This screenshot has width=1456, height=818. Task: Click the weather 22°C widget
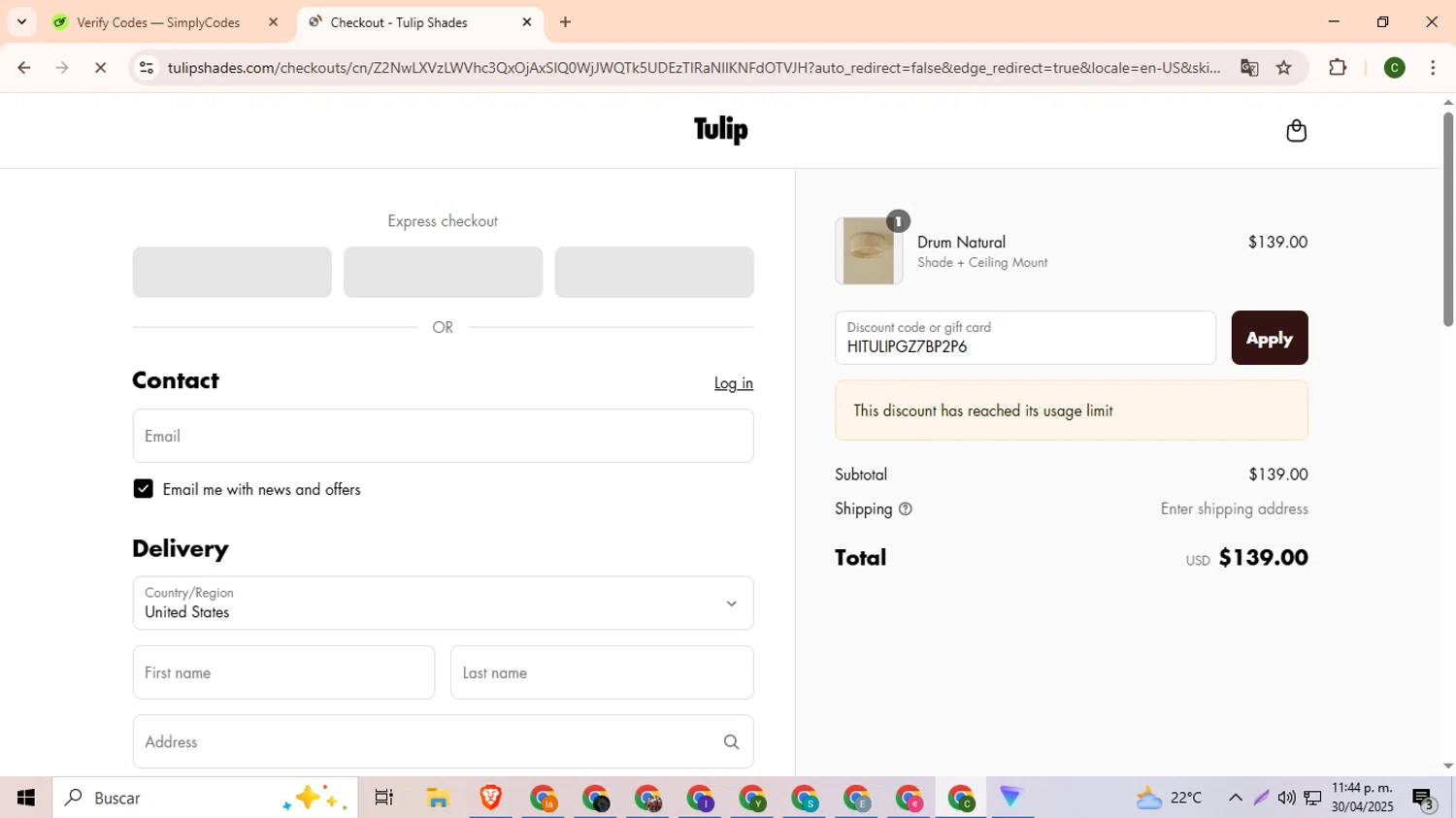tap(1170, 798)
